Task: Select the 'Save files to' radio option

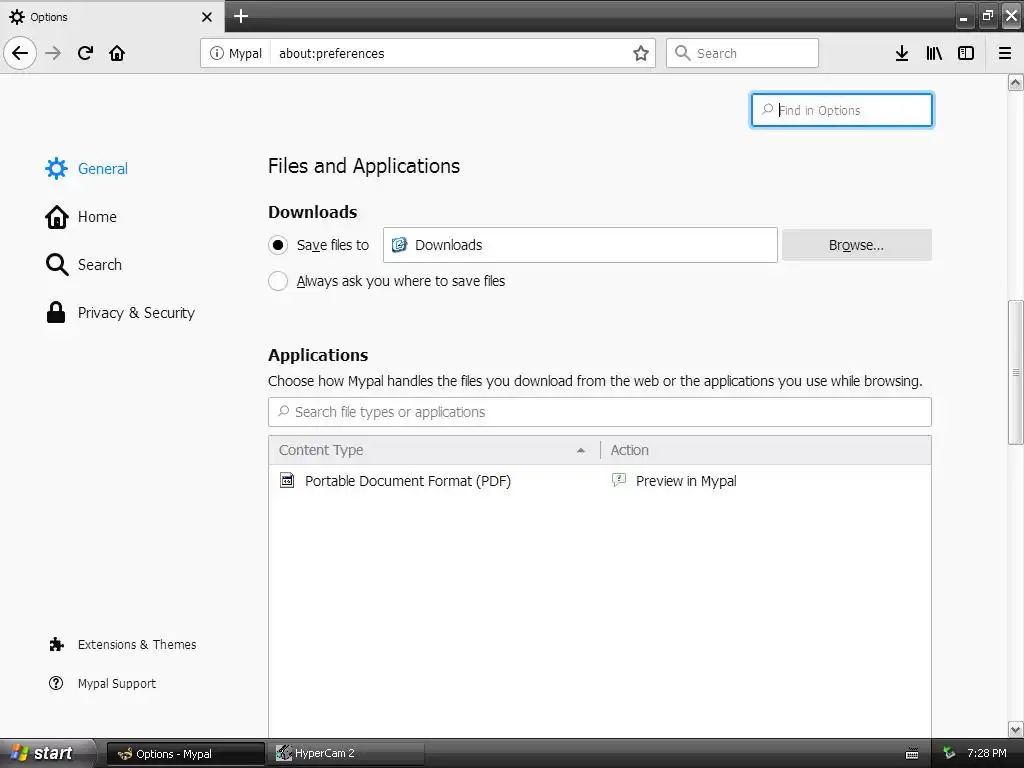Action: pyautogui.click(x=278, y=245)
